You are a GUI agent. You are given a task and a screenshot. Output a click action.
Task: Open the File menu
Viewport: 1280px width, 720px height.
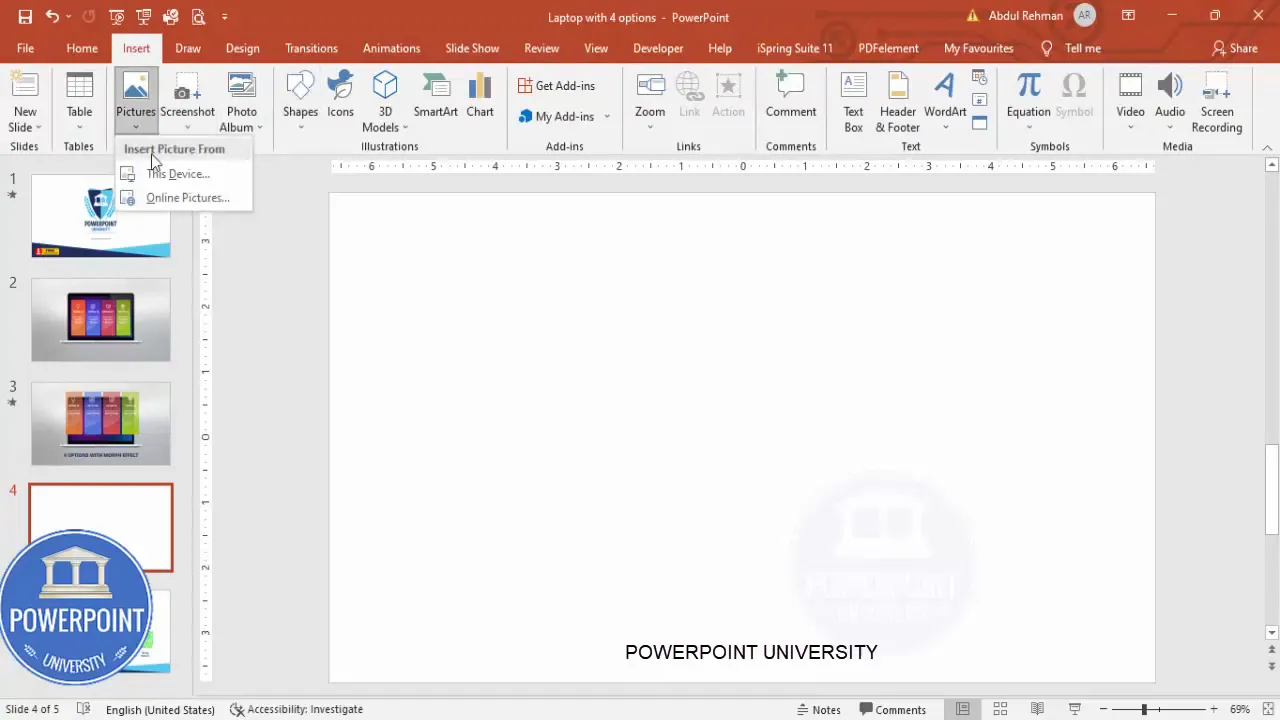coord(25,48)
